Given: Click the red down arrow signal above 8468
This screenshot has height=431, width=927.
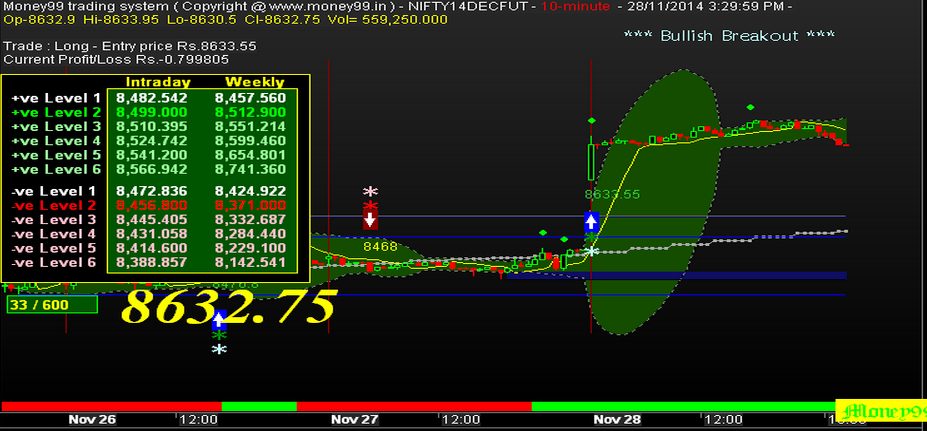Looking at the screenshot, I should 370,219.
